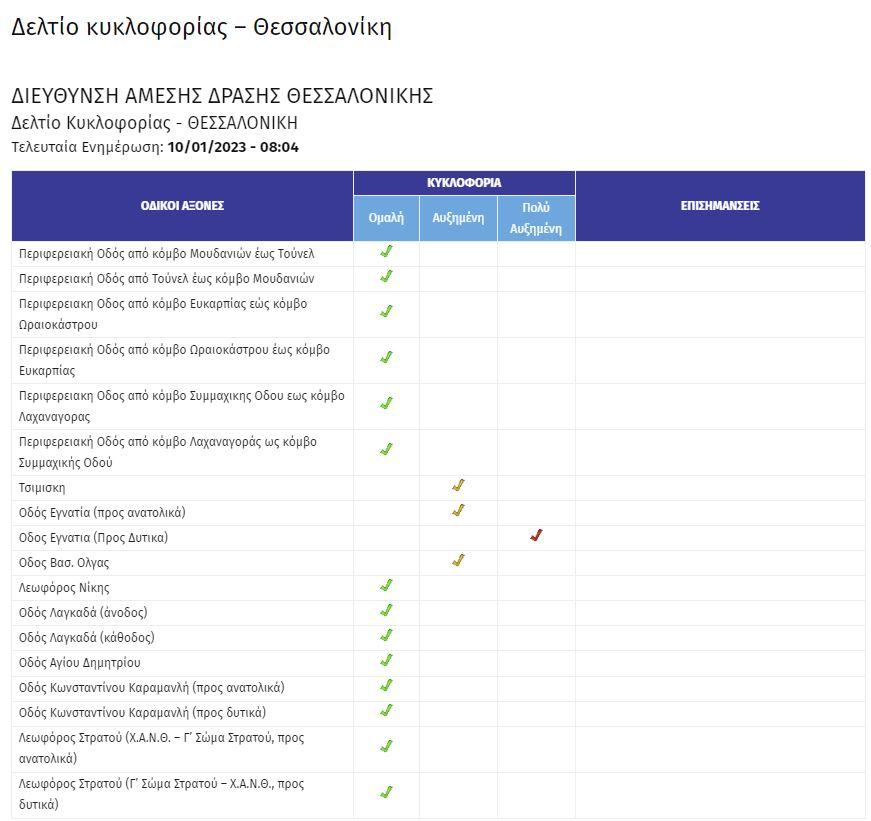
Task: Click the green checkmark for Οδός Λαγκαδά (κάθοδος)
Action: (x=386, y=637)
